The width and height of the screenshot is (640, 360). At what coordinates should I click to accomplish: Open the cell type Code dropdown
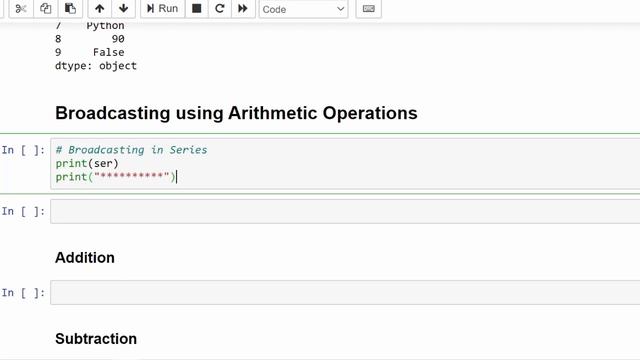click(303, 9)
